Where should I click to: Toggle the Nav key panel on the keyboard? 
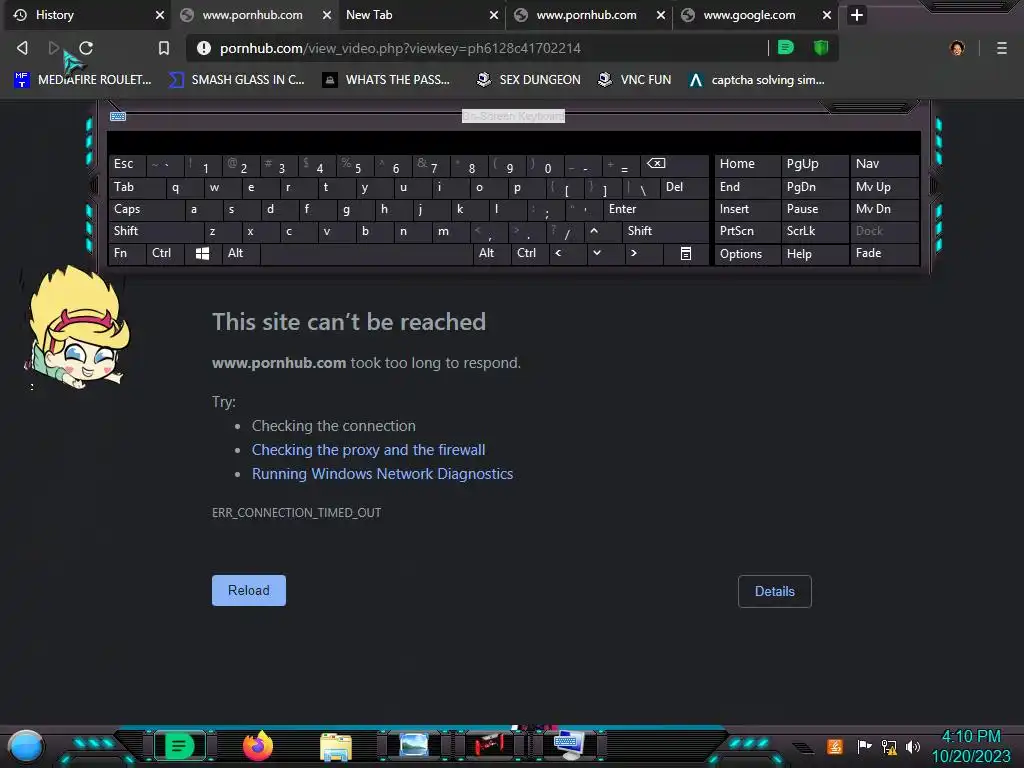885,164
